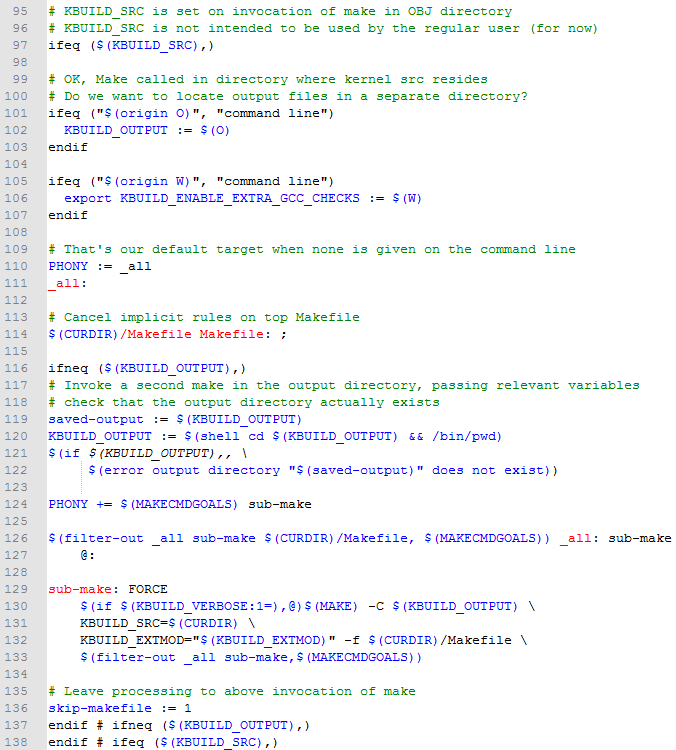The width and height of the screenshot is (676, 750).
Task: Click red 'sub-make' target on line 129
Action: pyautogui.click(x=80, y=589)
